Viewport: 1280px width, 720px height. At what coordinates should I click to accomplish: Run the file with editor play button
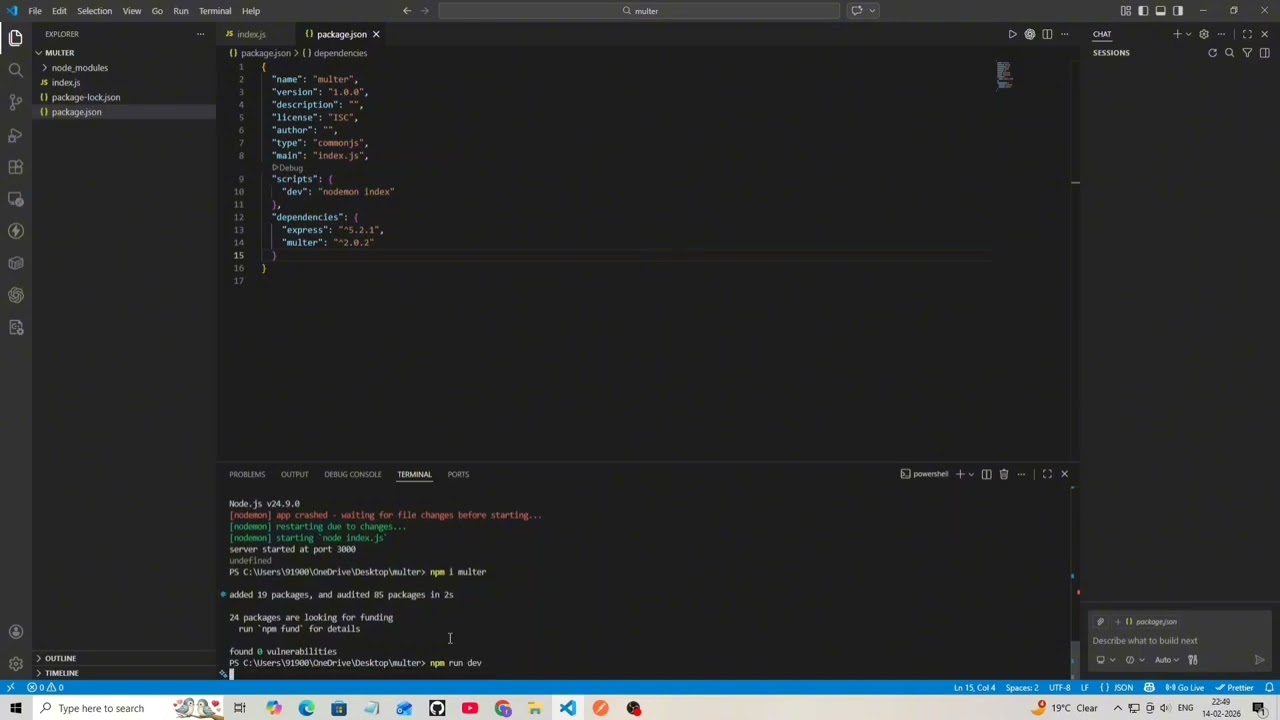click(1012, 34)
